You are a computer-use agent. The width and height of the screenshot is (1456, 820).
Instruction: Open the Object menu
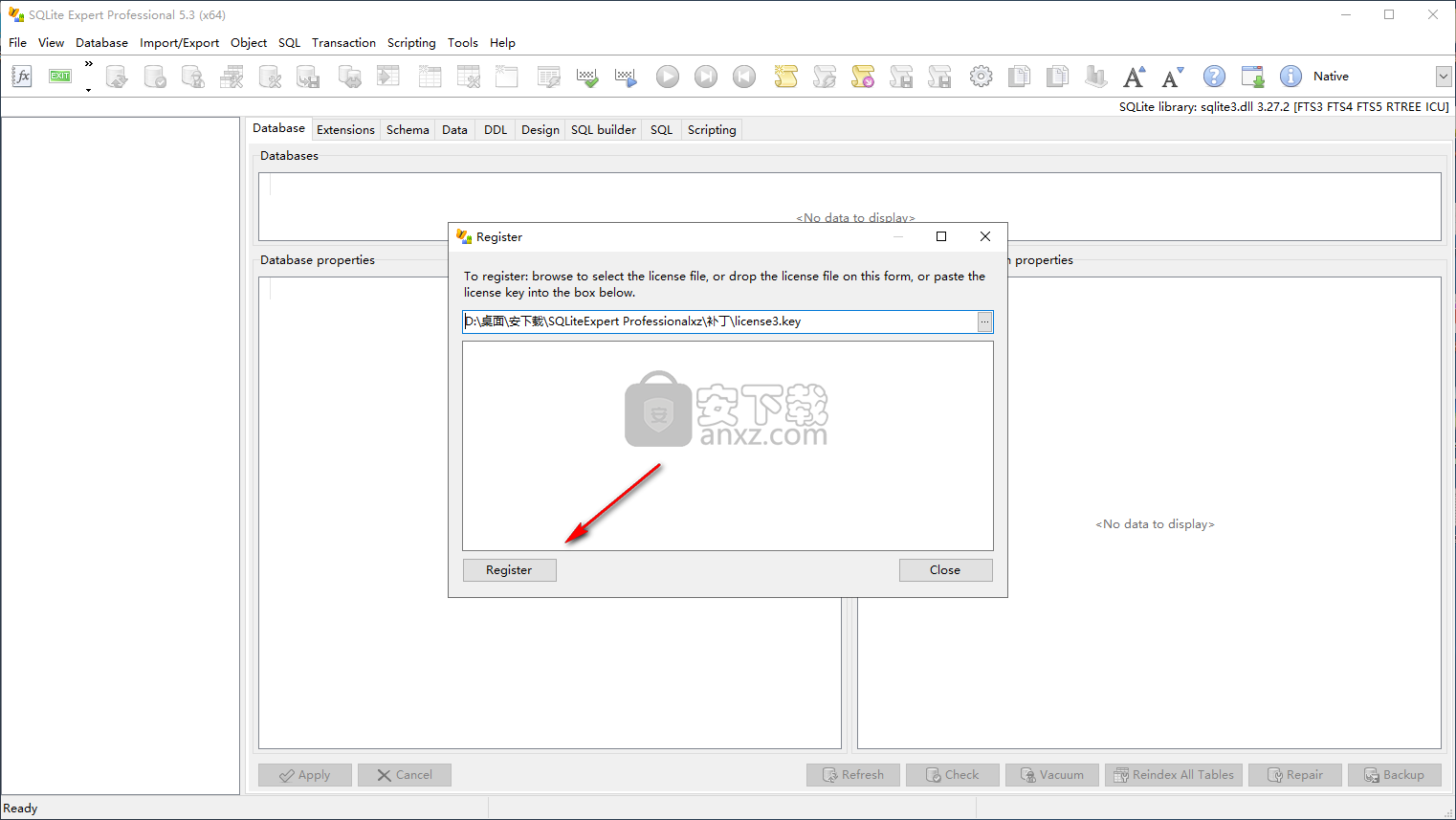tap(249, 43)
